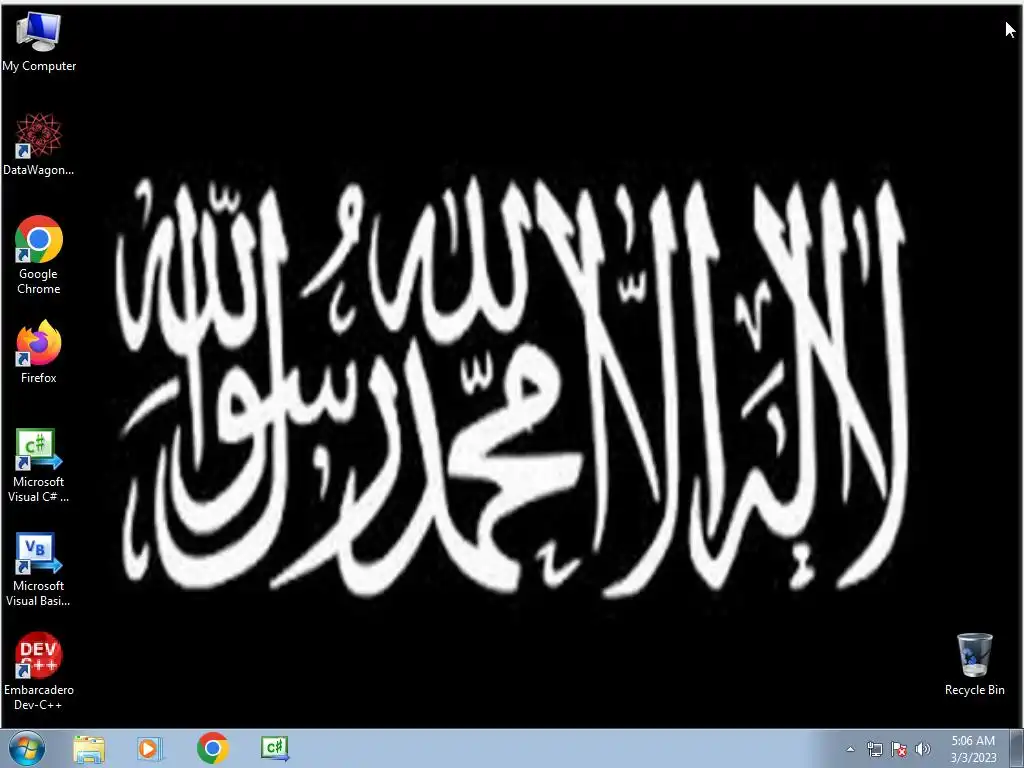Select the Embarcadero Dev-C++ shortcut
The width and height of the screenshot is (1024, 768).
tap(39, 671)
